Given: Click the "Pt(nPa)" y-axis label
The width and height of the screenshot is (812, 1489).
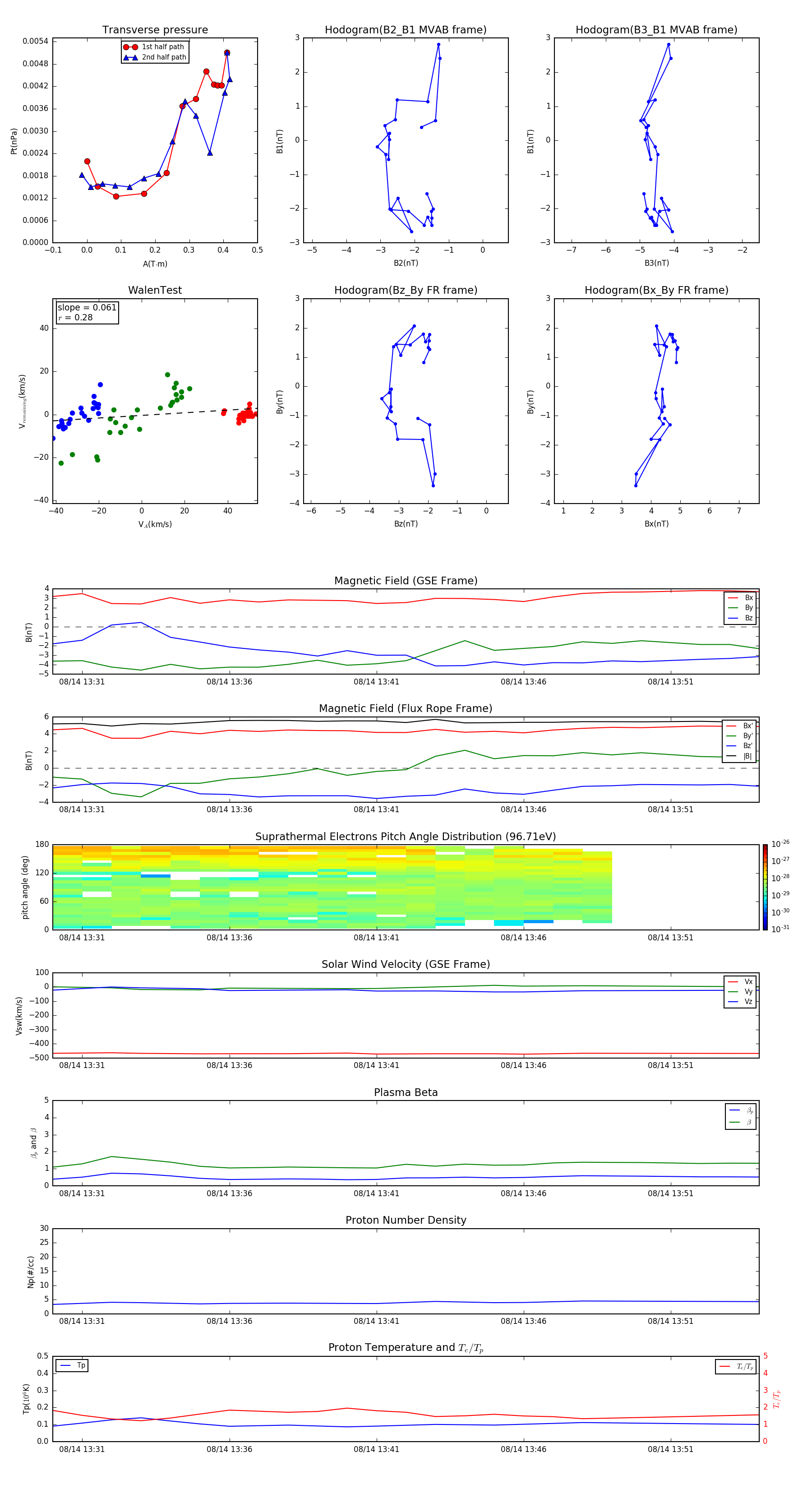Looking at the screenshot, I should click(14, 141).
